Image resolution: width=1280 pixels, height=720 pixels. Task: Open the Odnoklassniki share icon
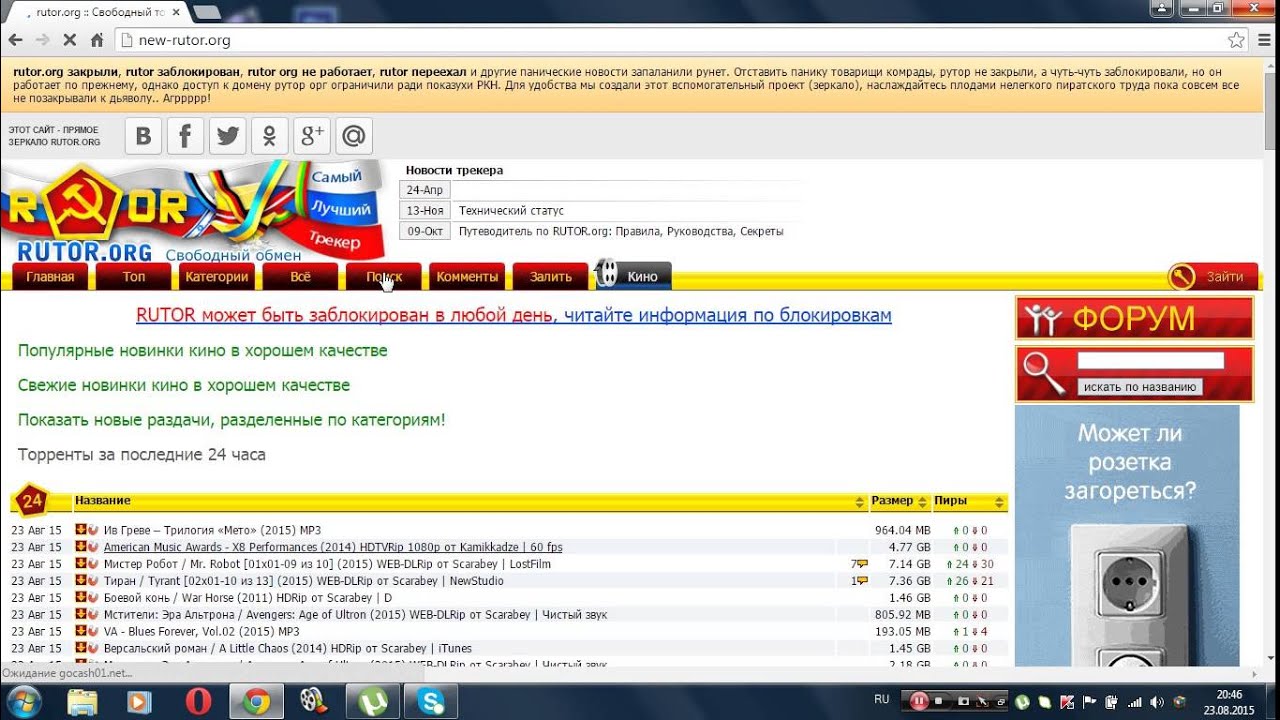pos(269,136)
